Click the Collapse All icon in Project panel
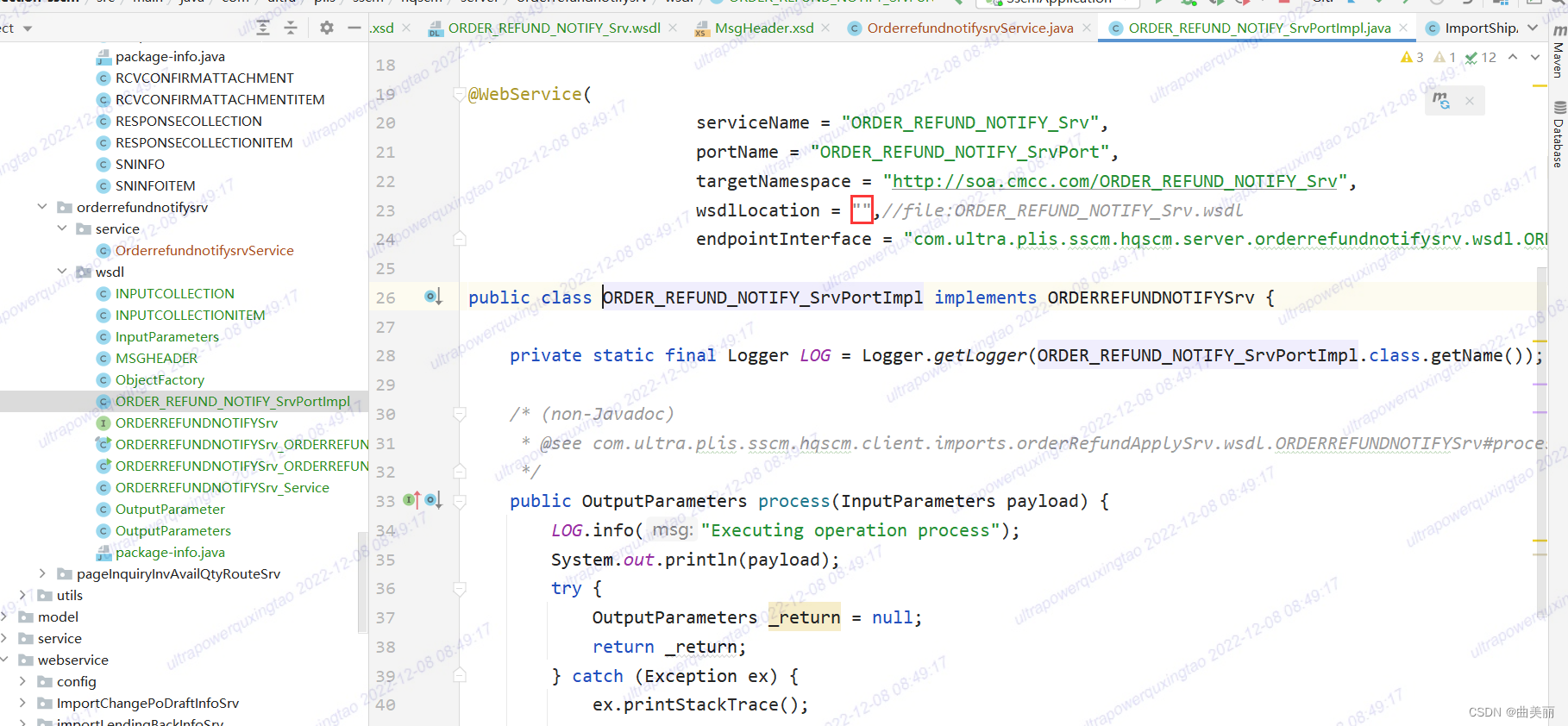 pyautogui.click(x=291, y=28)
